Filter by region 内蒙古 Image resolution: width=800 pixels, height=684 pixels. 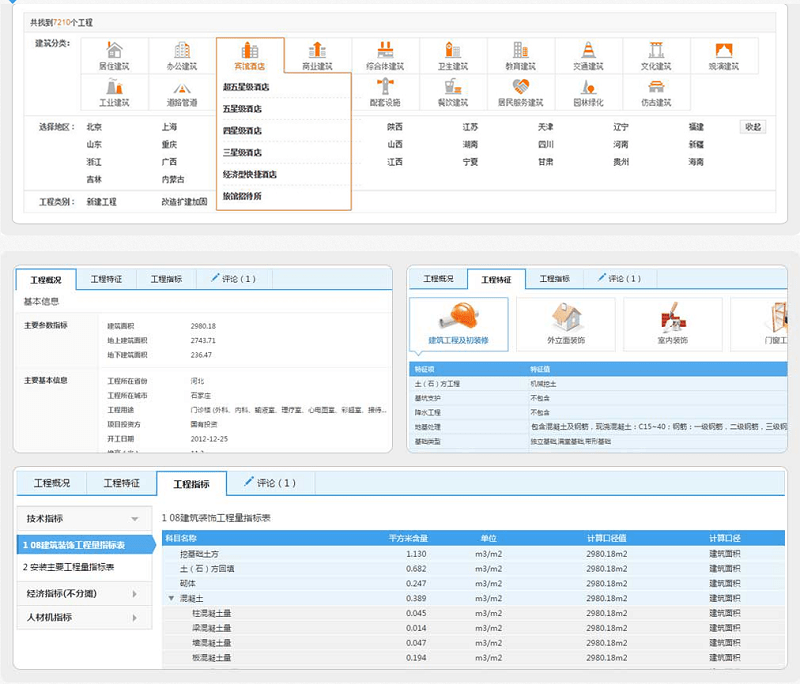(x=173, y=180)
